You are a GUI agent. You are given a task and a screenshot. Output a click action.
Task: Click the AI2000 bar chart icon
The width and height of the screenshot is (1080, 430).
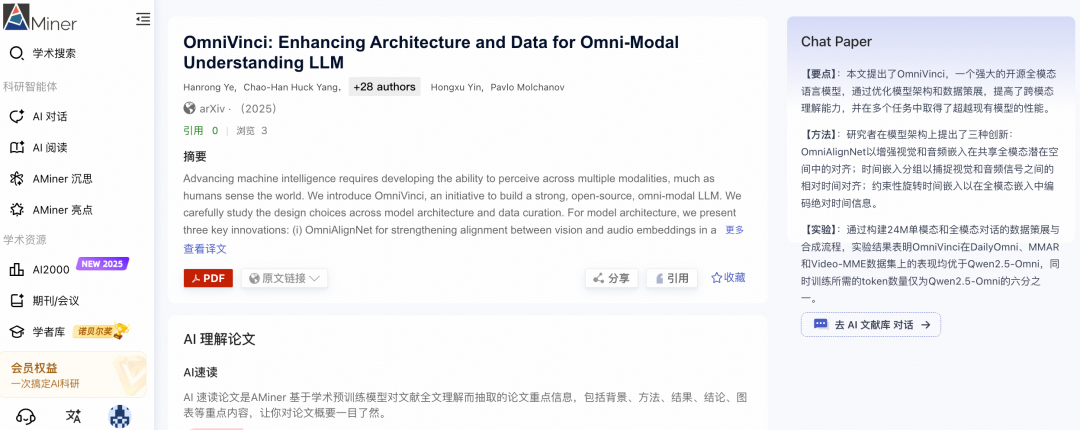click(17, 269)
